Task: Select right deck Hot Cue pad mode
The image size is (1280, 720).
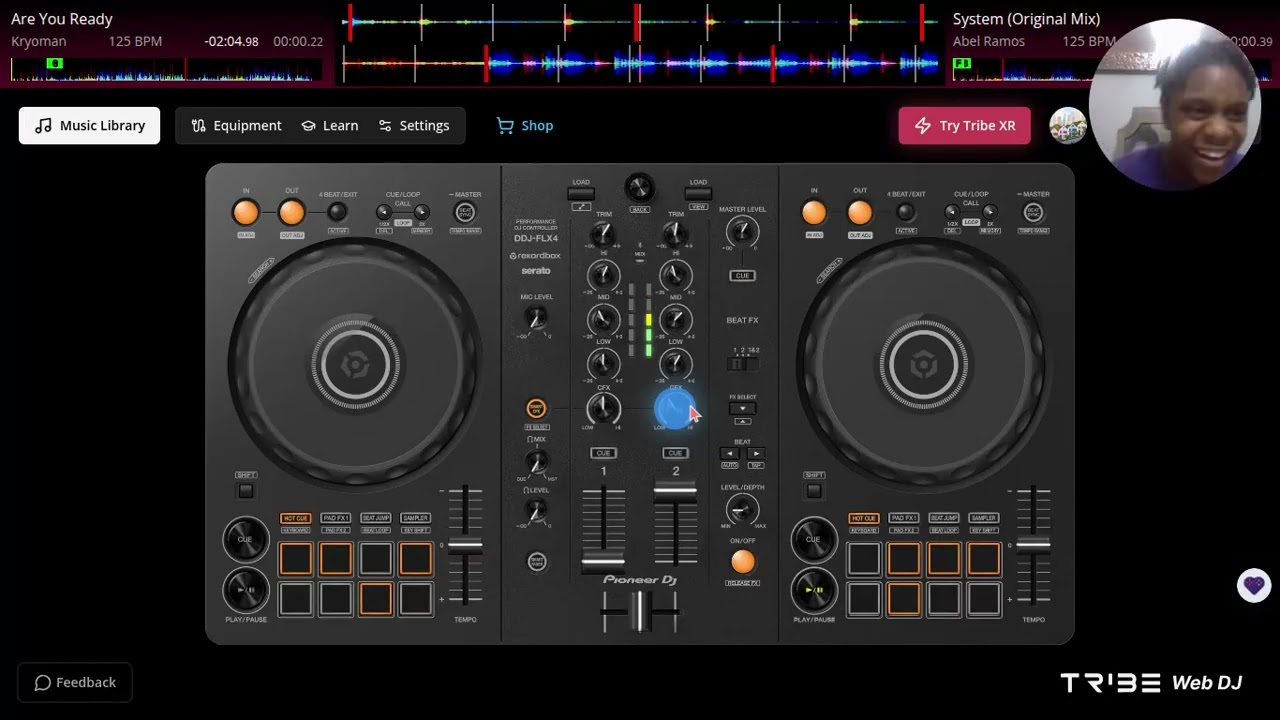Action: pos(863,518)
